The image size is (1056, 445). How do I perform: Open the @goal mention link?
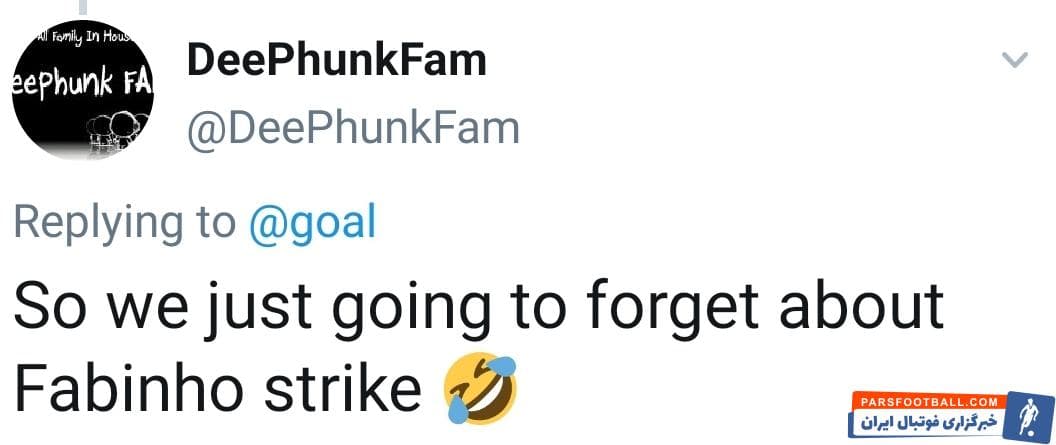(312, 222)
